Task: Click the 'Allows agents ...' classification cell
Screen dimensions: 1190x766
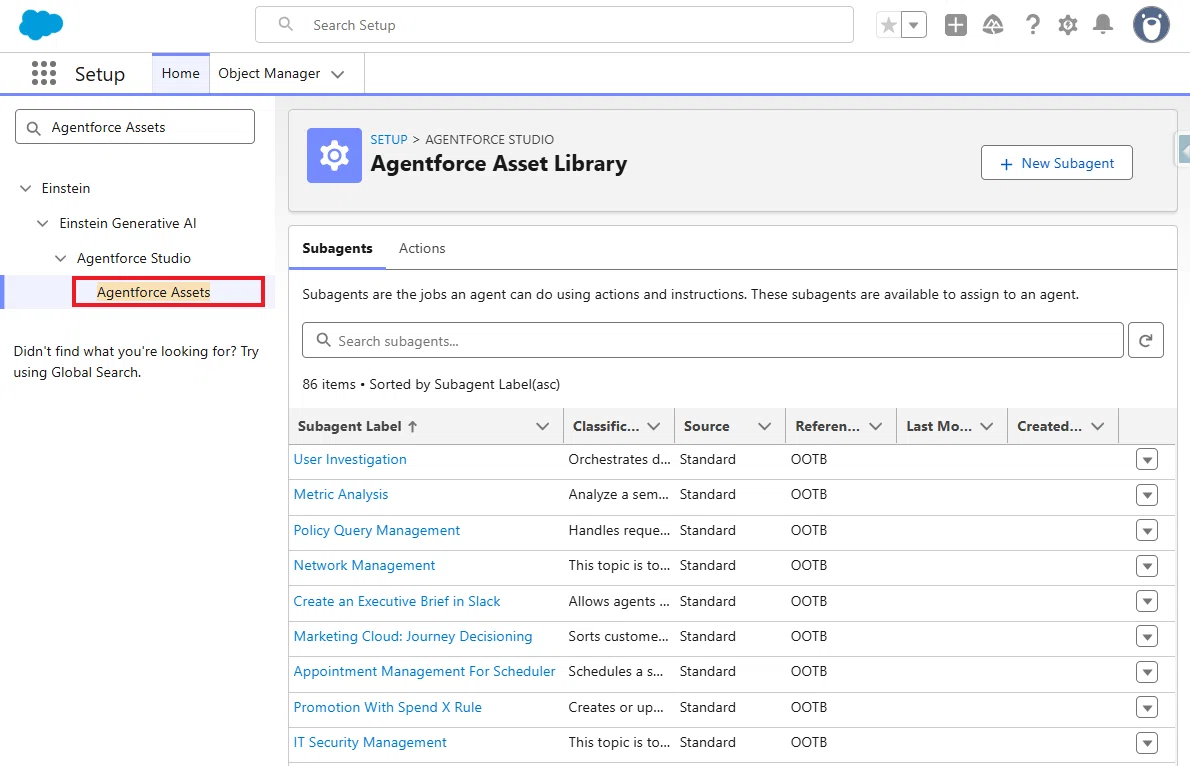Action: 619,601
